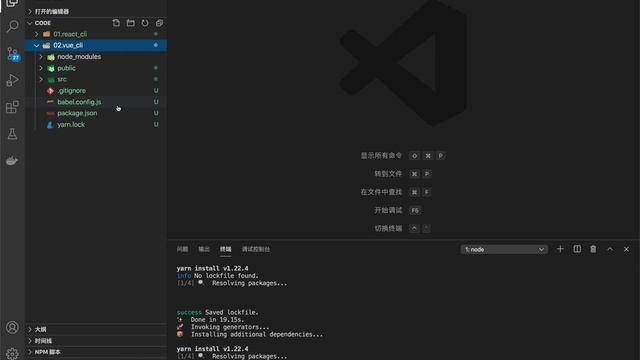Switch to the 输出 output tab
The width and height of the screenshot is (640, 360).
pyautogui.click(x=204, y=249)
